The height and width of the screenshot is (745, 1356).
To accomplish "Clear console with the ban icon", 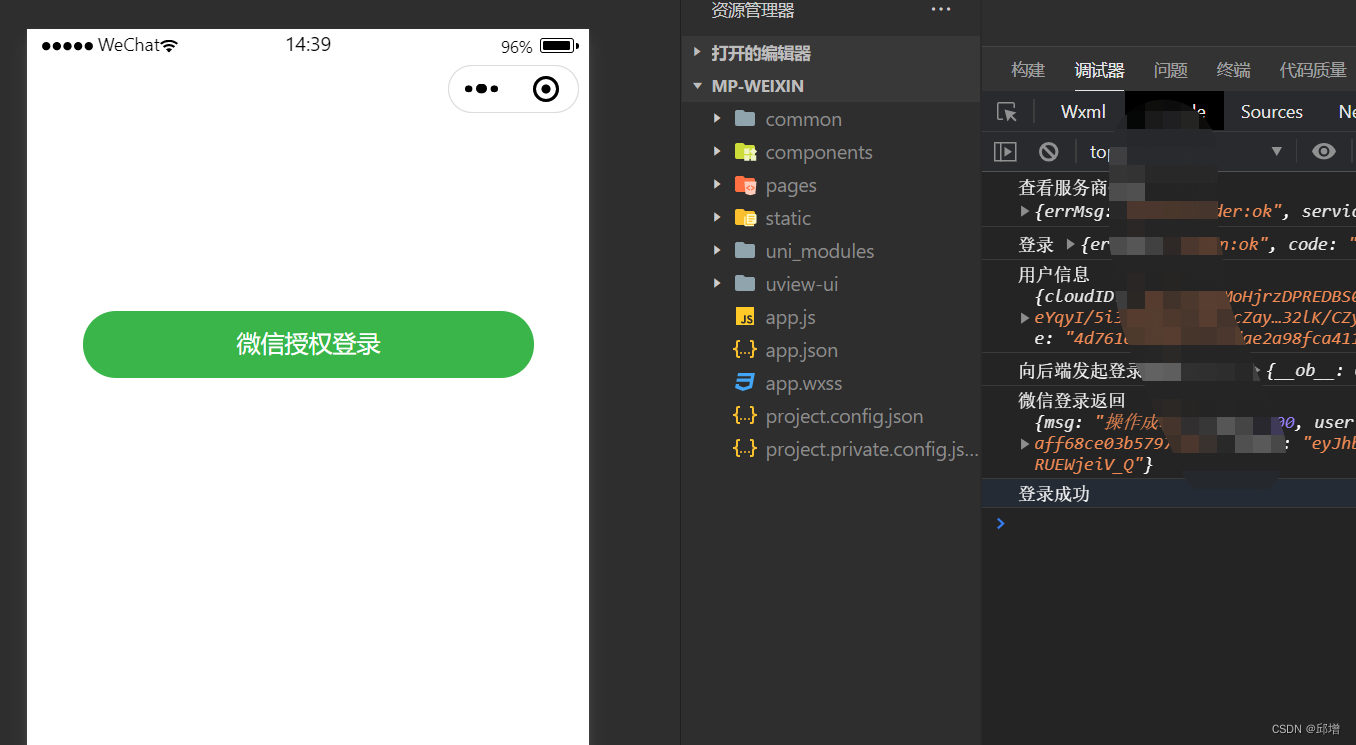I will (1048, 152).
